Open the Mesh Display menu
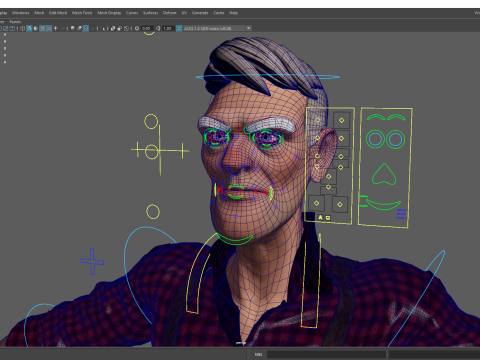 click(x=109, y=13)
